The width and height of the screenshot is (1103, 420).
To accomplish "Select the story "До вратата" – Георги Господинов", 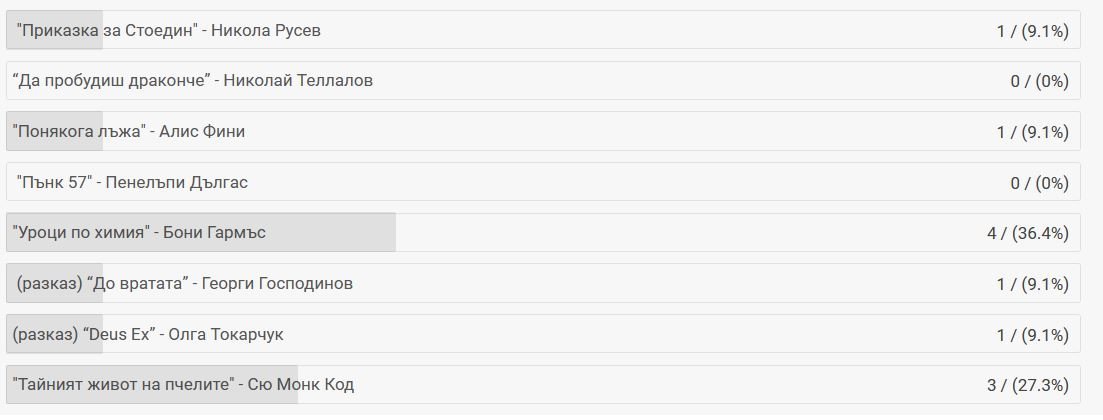I will tap(184, 283).
